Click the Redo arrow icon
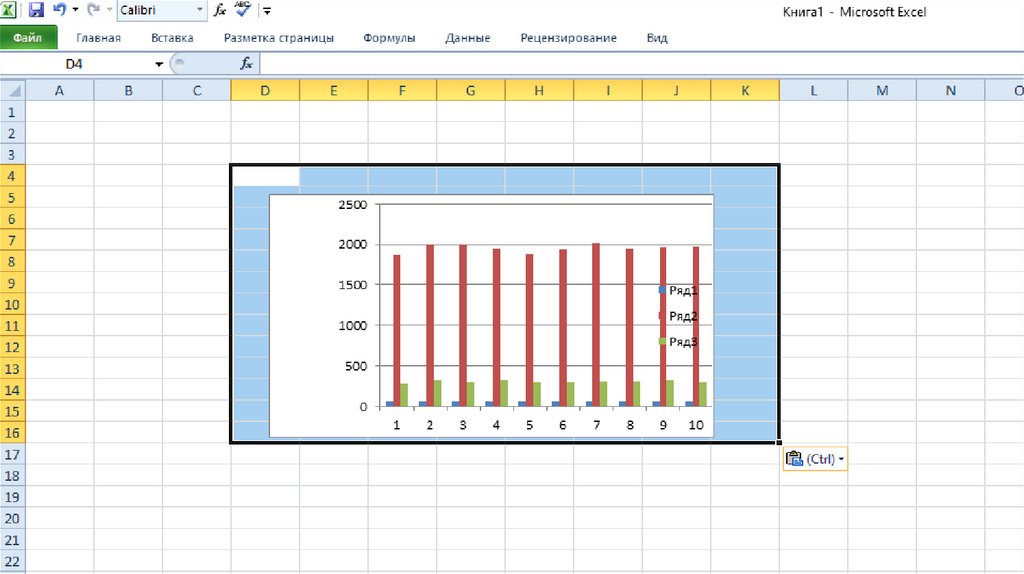 pyautogui.click(x=93, y=9)
